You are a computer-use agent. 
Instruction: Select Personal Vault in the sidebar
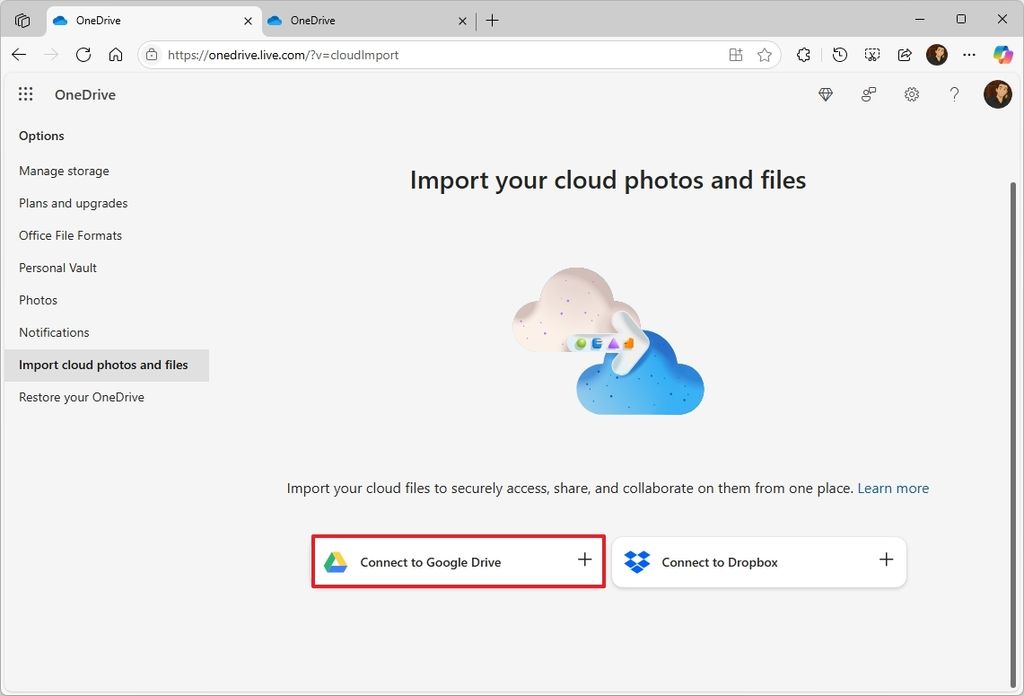coord(57,267)
